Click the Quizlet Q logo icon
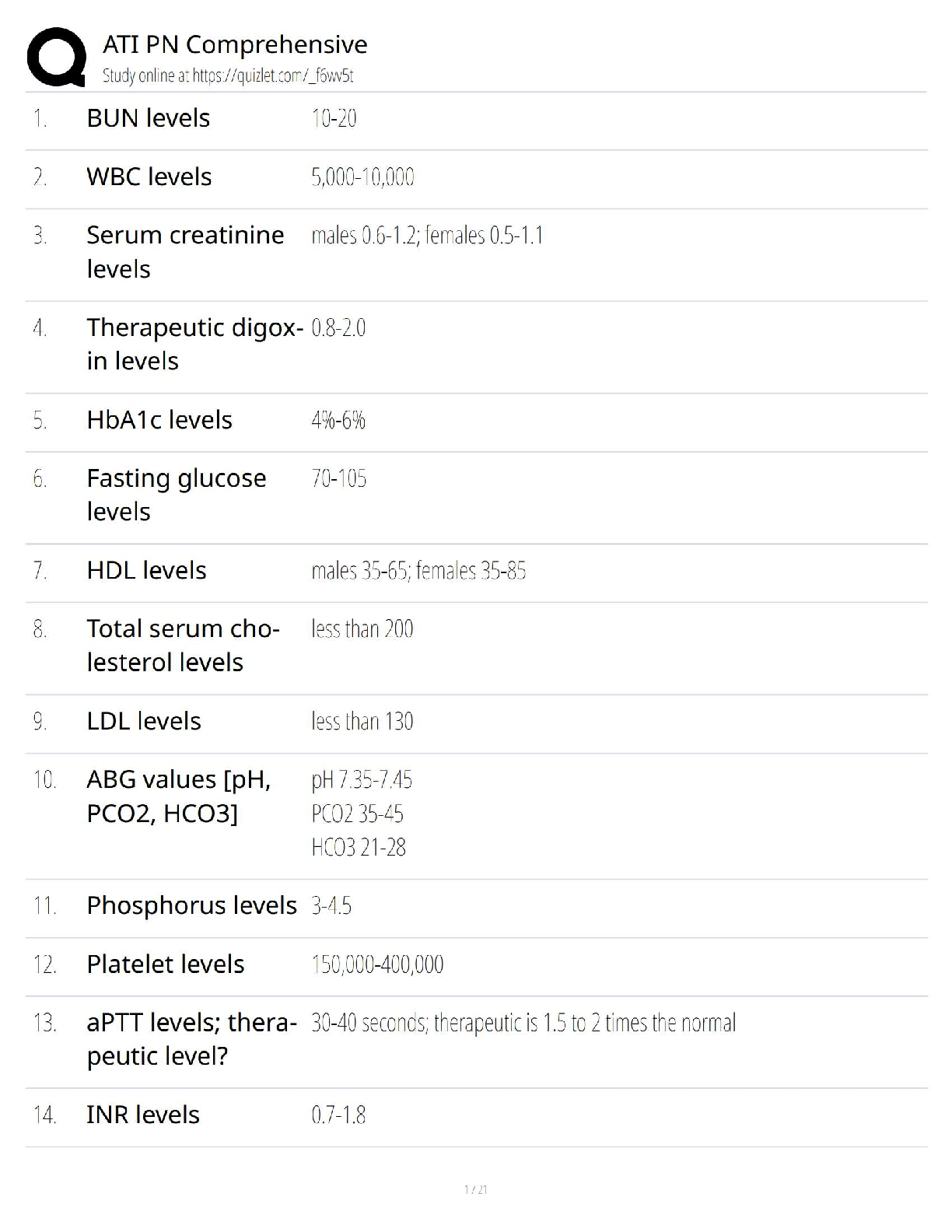 tap(56, 56)
